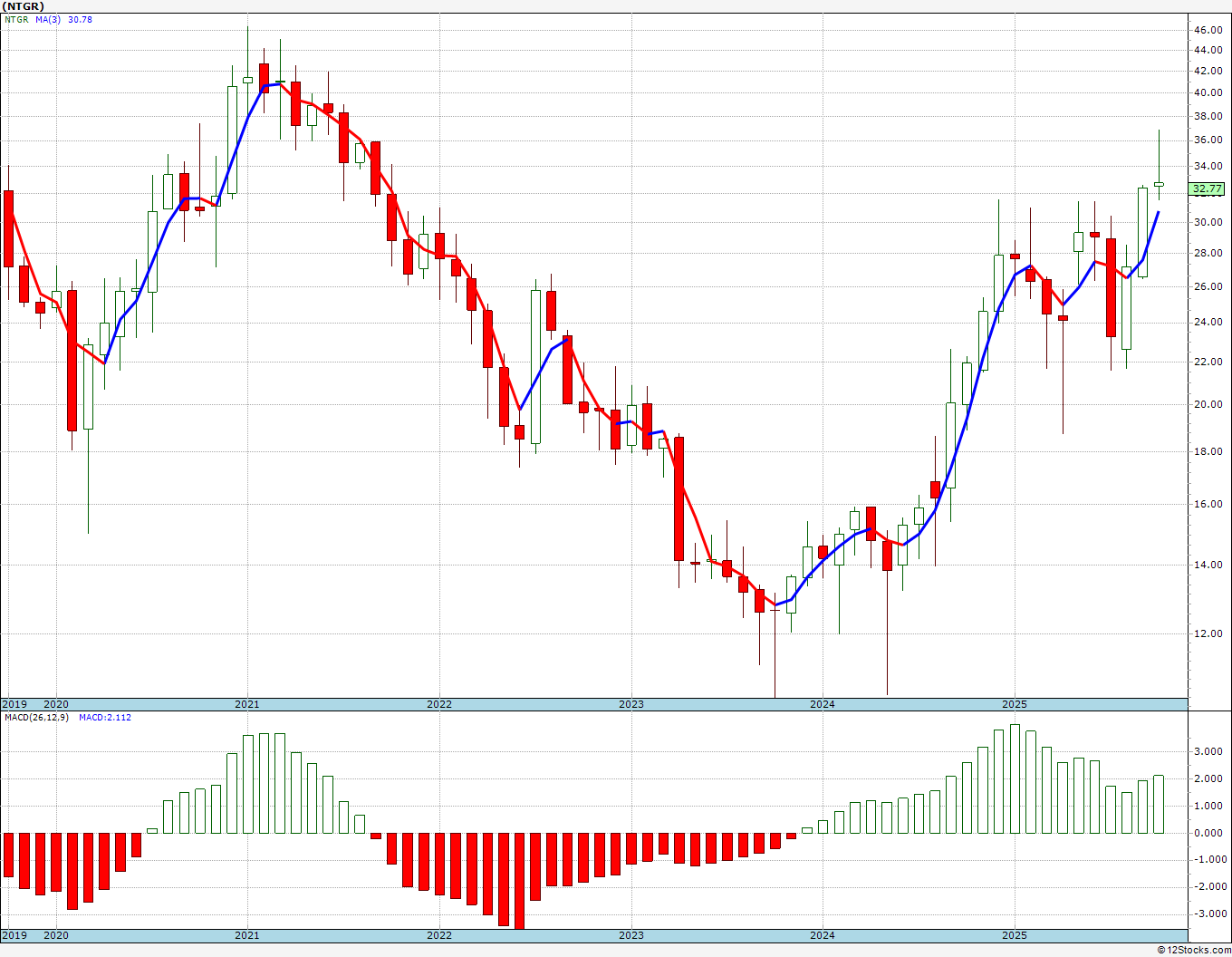Click the tallest green MACD bar at 2025
The image size is (1232, 957).
(x=1015, y=778)
